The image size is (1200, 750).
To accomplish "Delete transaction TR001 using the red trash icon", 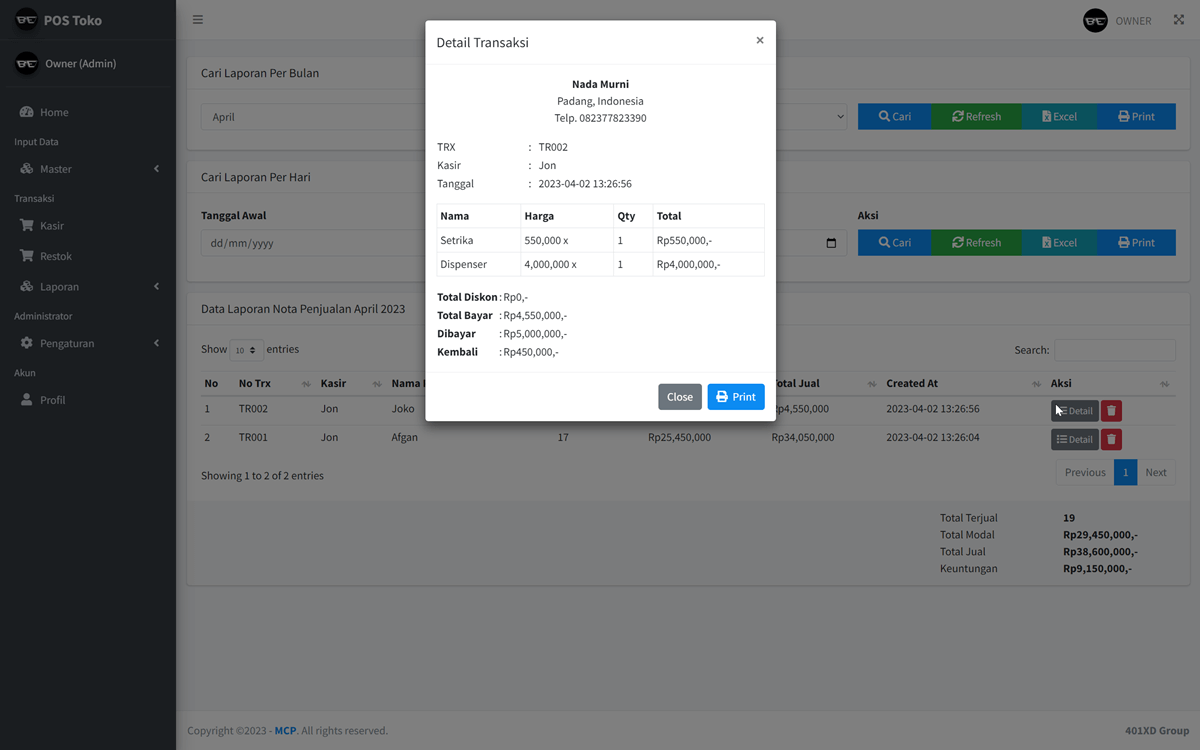I will click(1110, 438).
